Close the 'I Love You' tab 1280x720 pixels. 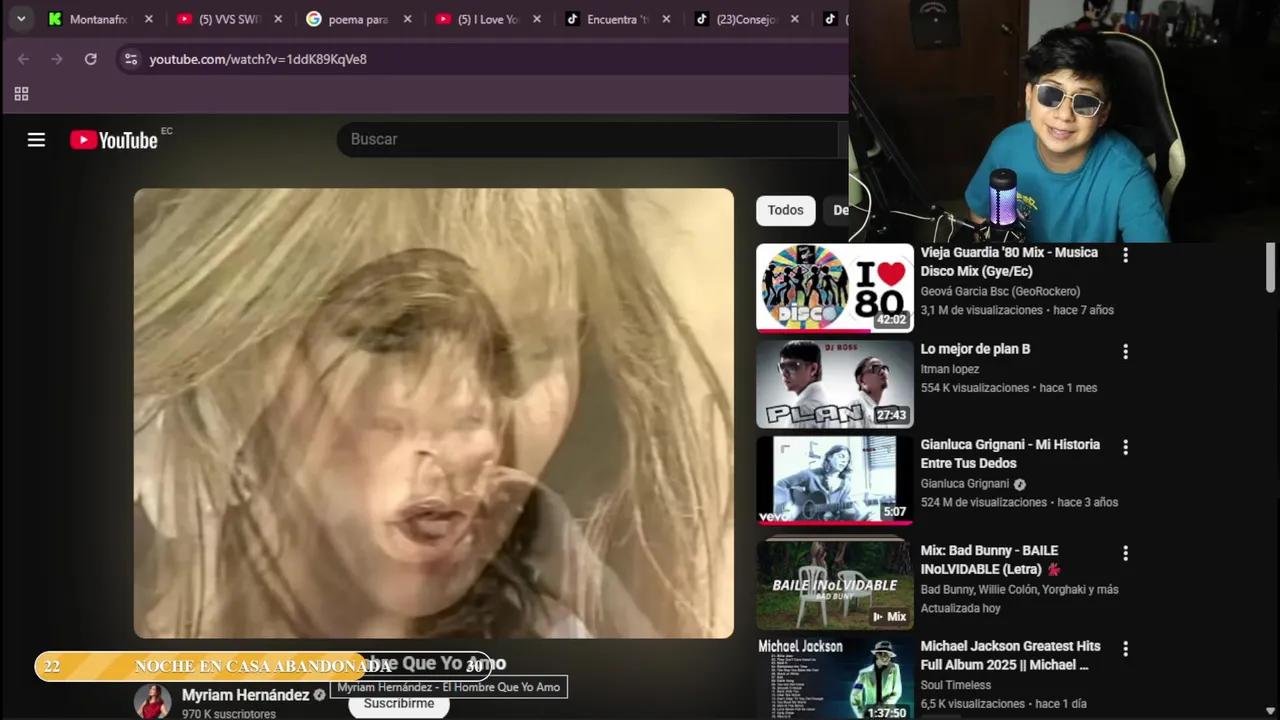click(537, 19)
